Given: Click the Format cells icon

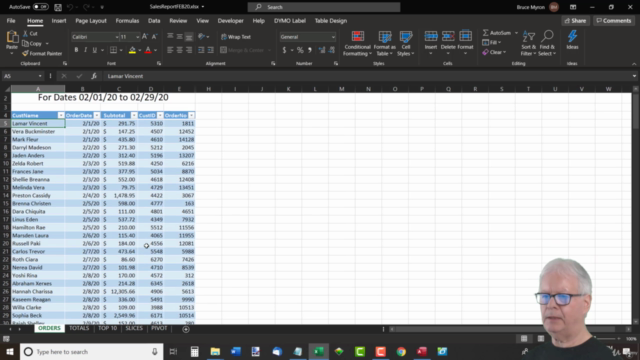Looking at the screenshot, I should pyautogui.click(x=465, y=37).
